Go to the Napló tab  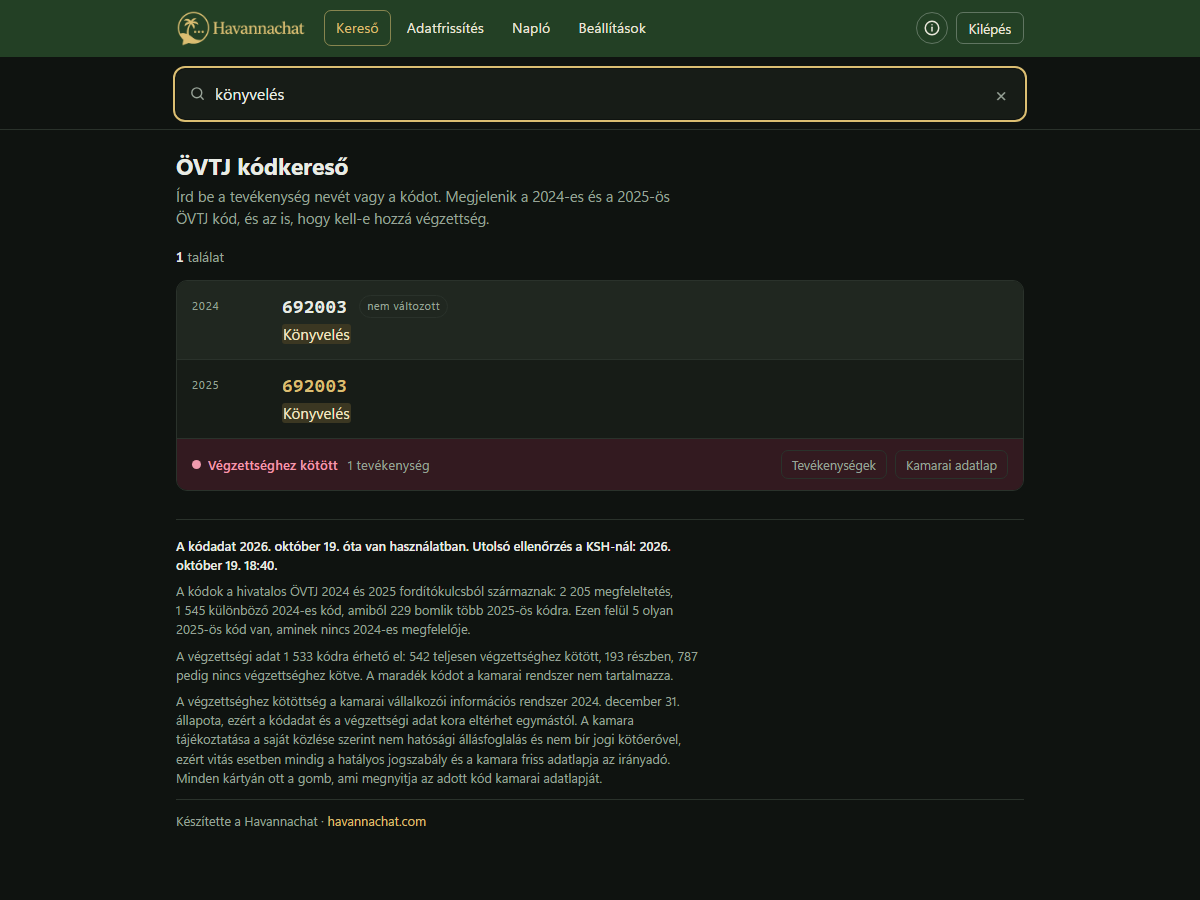tap(531, 28)
